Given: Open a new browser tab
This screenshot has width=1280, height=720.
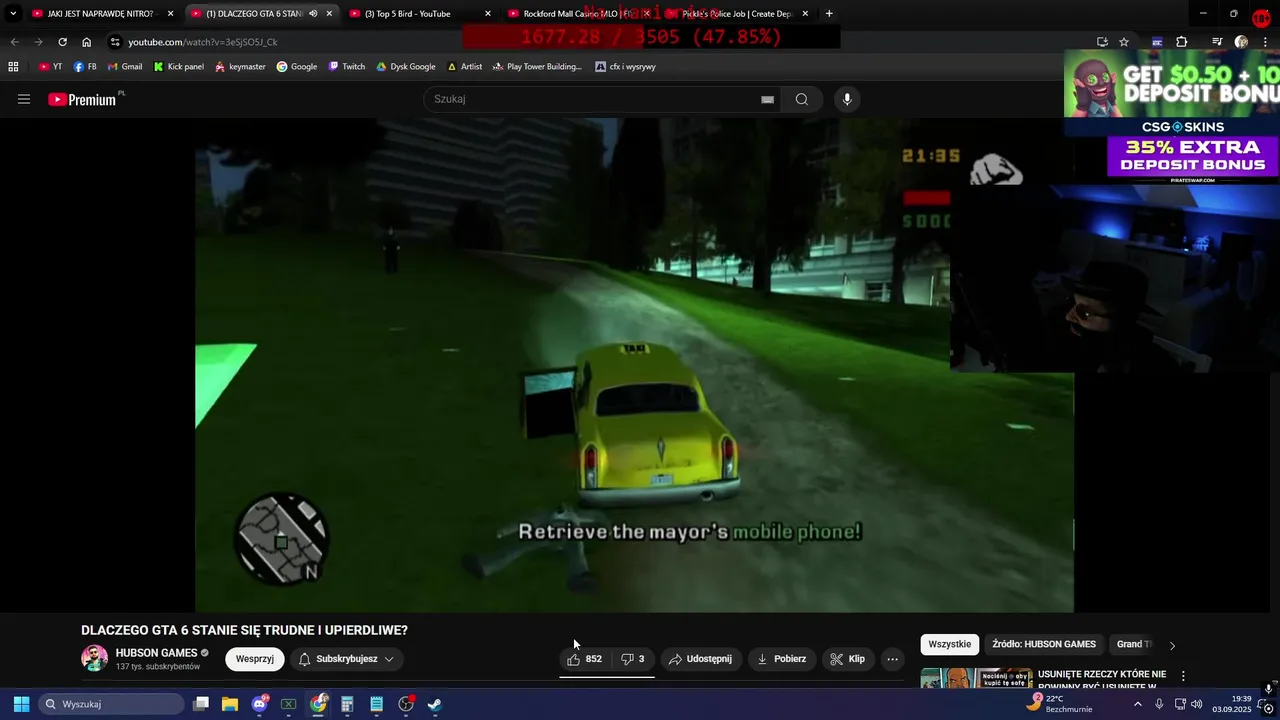Looking at the screenshot, I should tap(829, 14).
